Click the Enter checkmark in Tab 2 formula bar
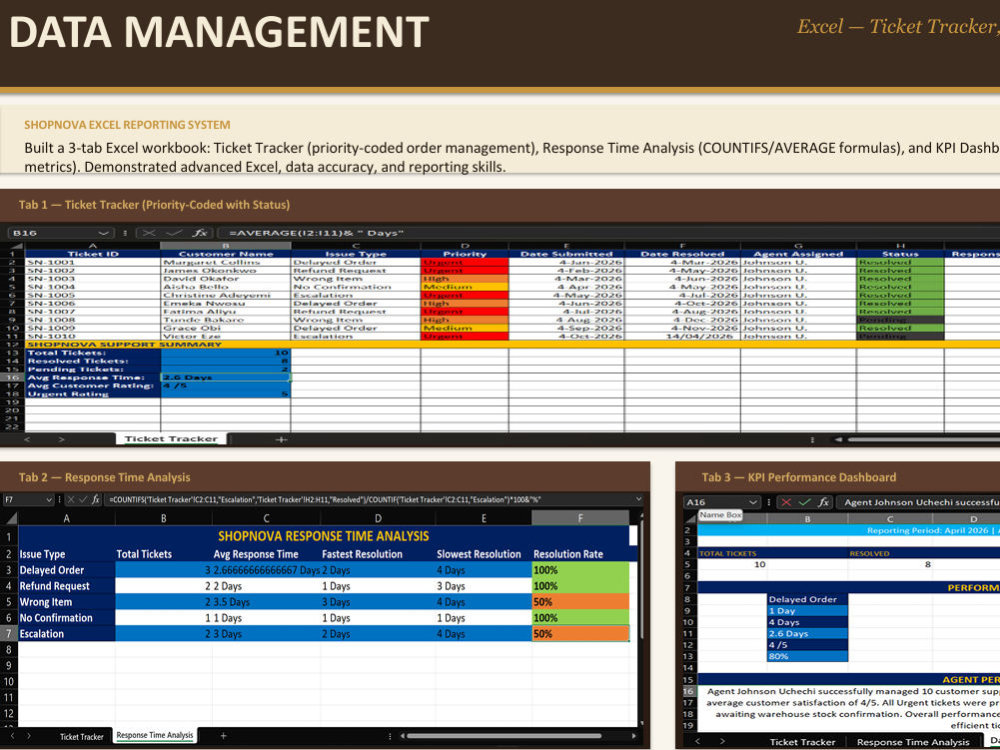1000x750 pixels. pos(81,500)
